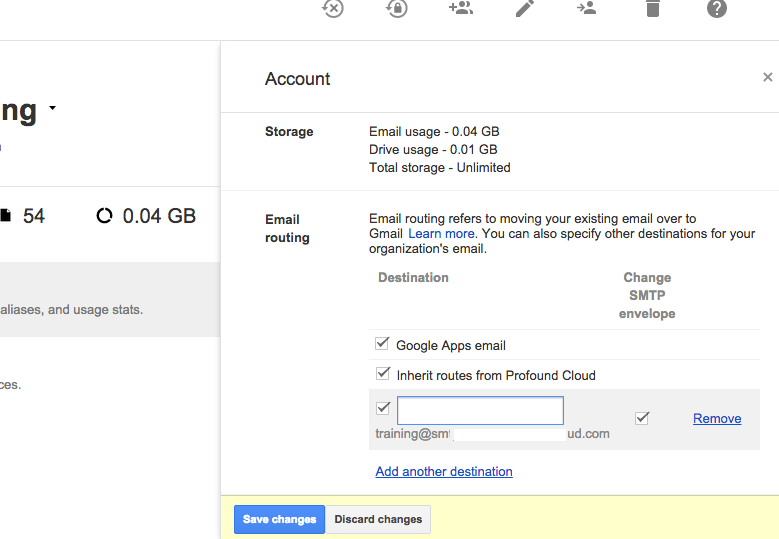Screen dimensions: 779x539
Task: Uncheck the Google Apps email checkbox
Action: tap(382, 343)
